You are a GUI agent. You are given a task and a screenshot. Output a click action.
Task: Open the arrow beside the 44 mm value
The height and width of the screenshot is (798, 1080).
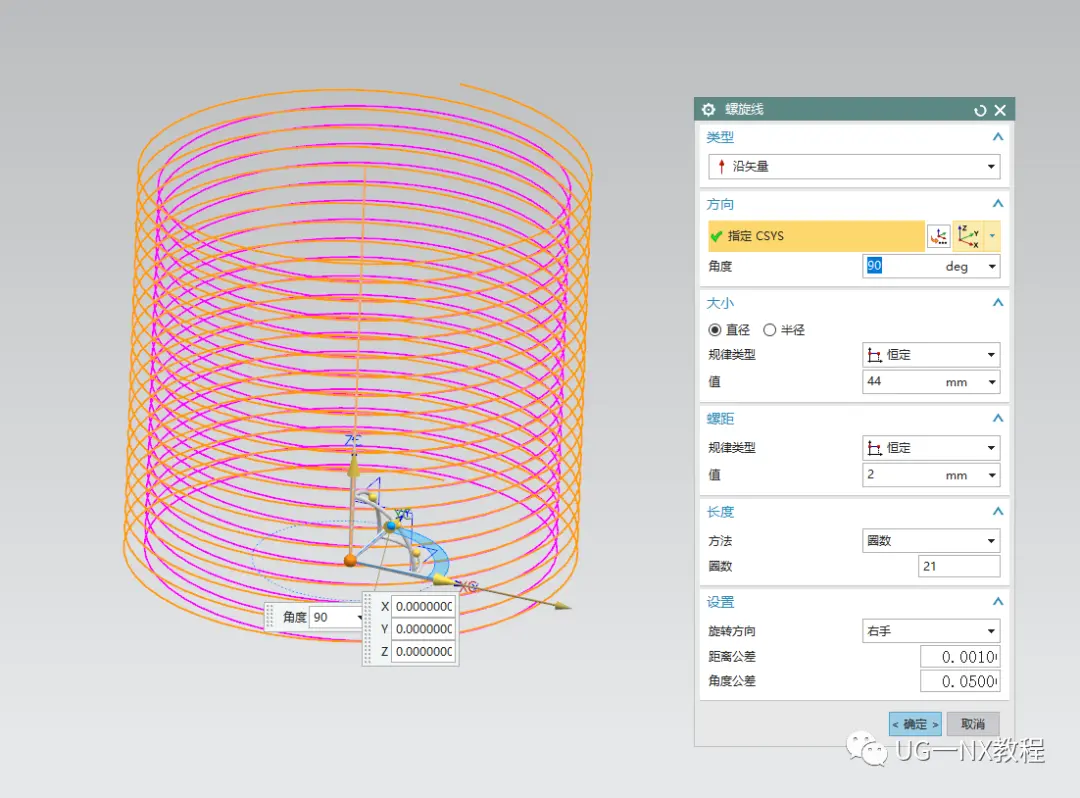pos(992,382)
